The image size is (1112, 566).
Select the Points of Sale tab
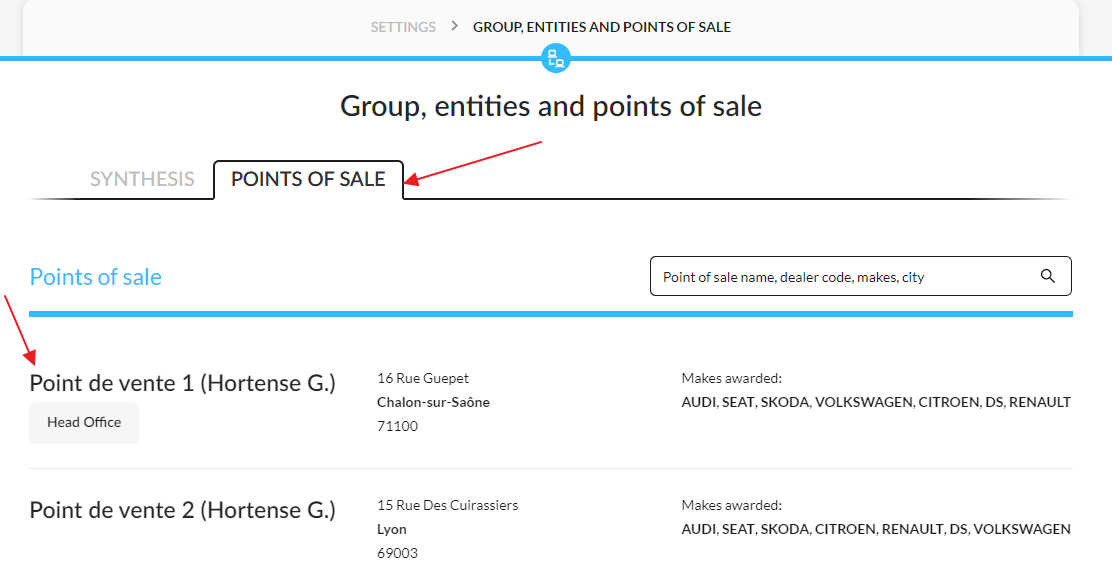point(308,179)
